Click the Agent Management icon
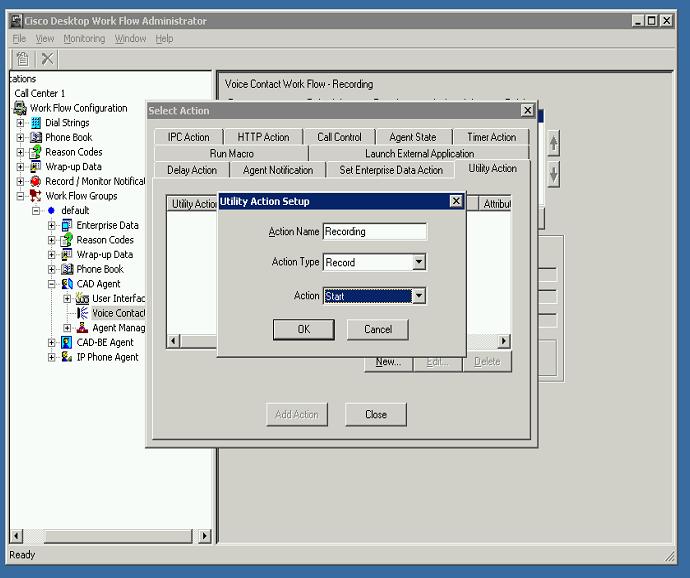Screen dimensions: 690x578 click(82, 328)
